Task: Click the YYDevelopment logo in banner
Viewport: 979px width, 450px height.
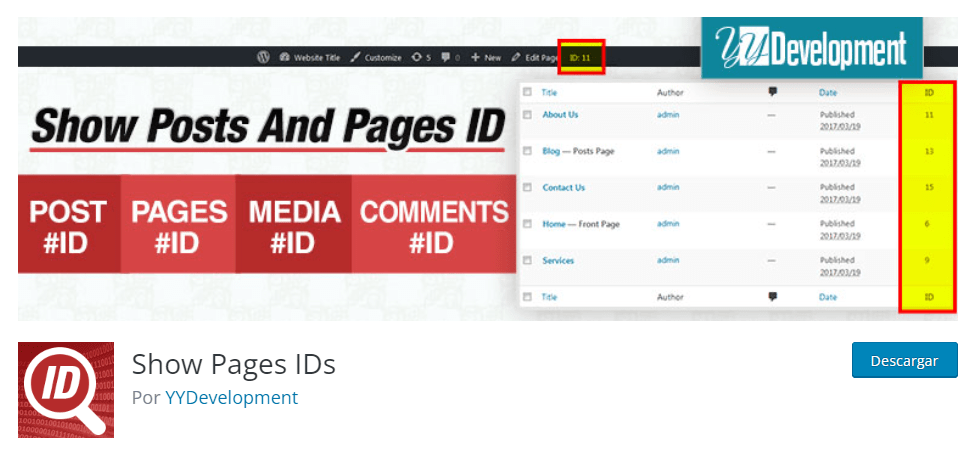Action: [x=812, y=48]
